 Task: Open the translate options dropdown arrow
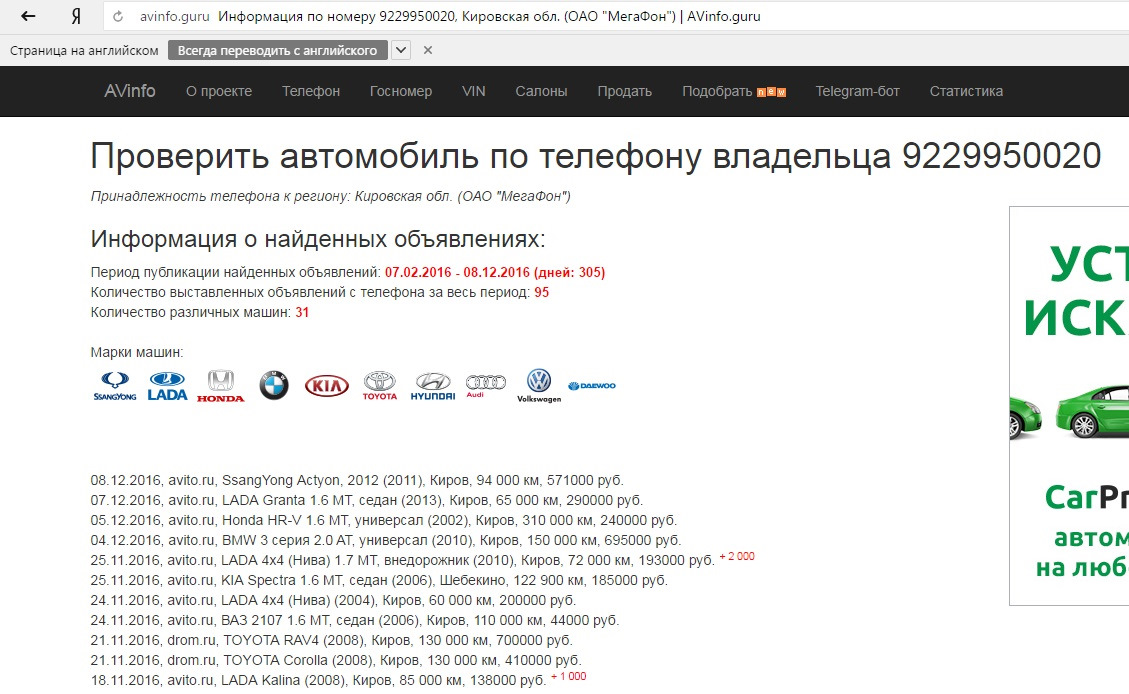(401, 50)
